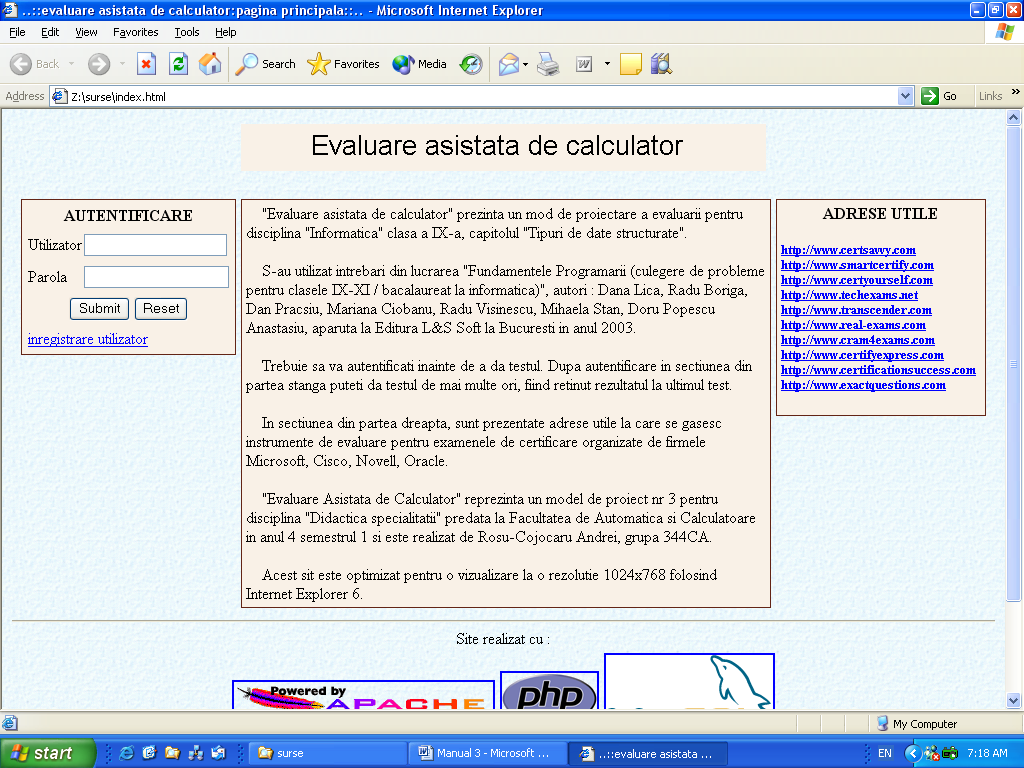Screen dimensions: 1024x768
Task: Click the Go button
Action: 939,97
